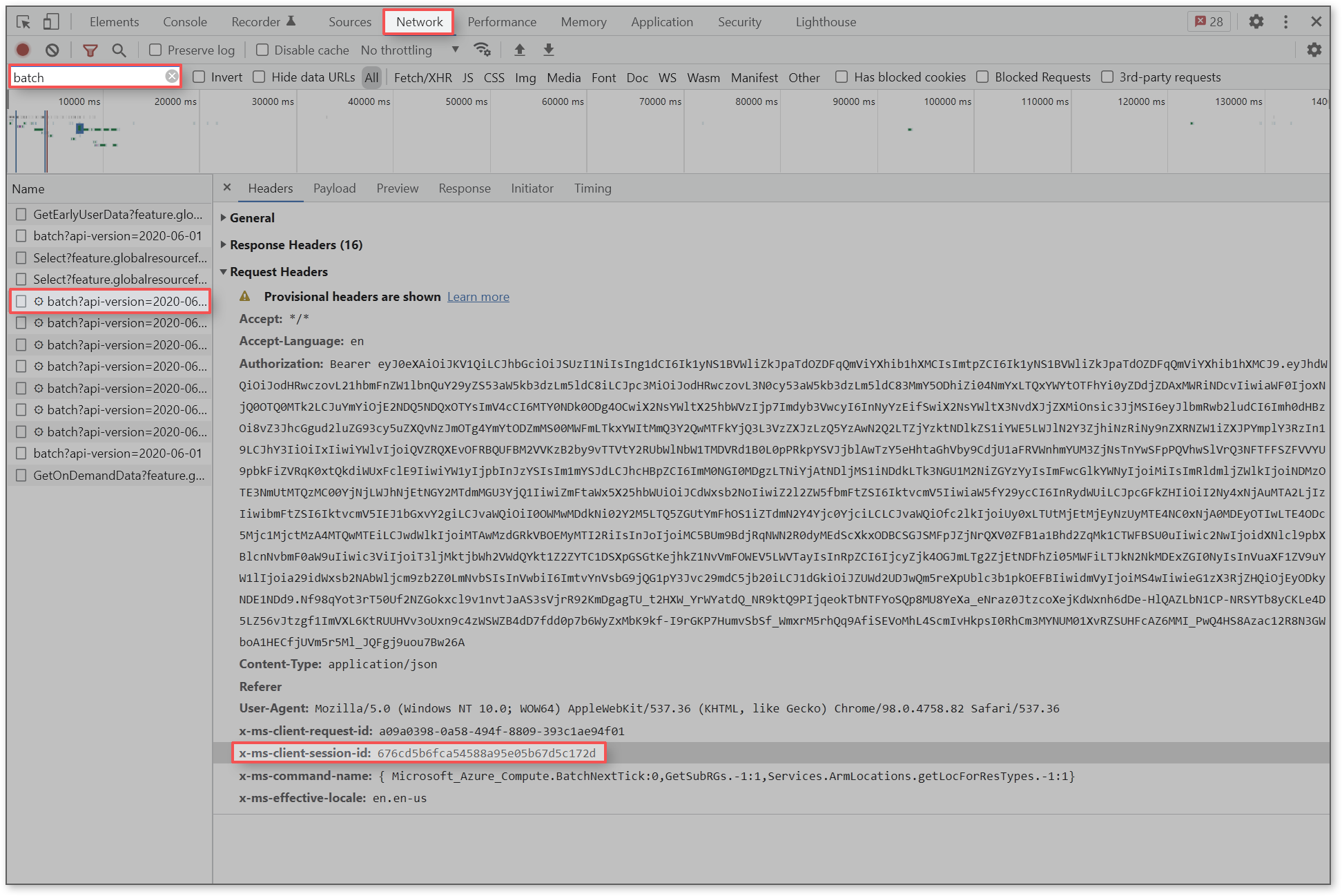Screen dimensions: 1342x896
Task: Open network search with magnifier icon
Action: (x=119, y=50)
